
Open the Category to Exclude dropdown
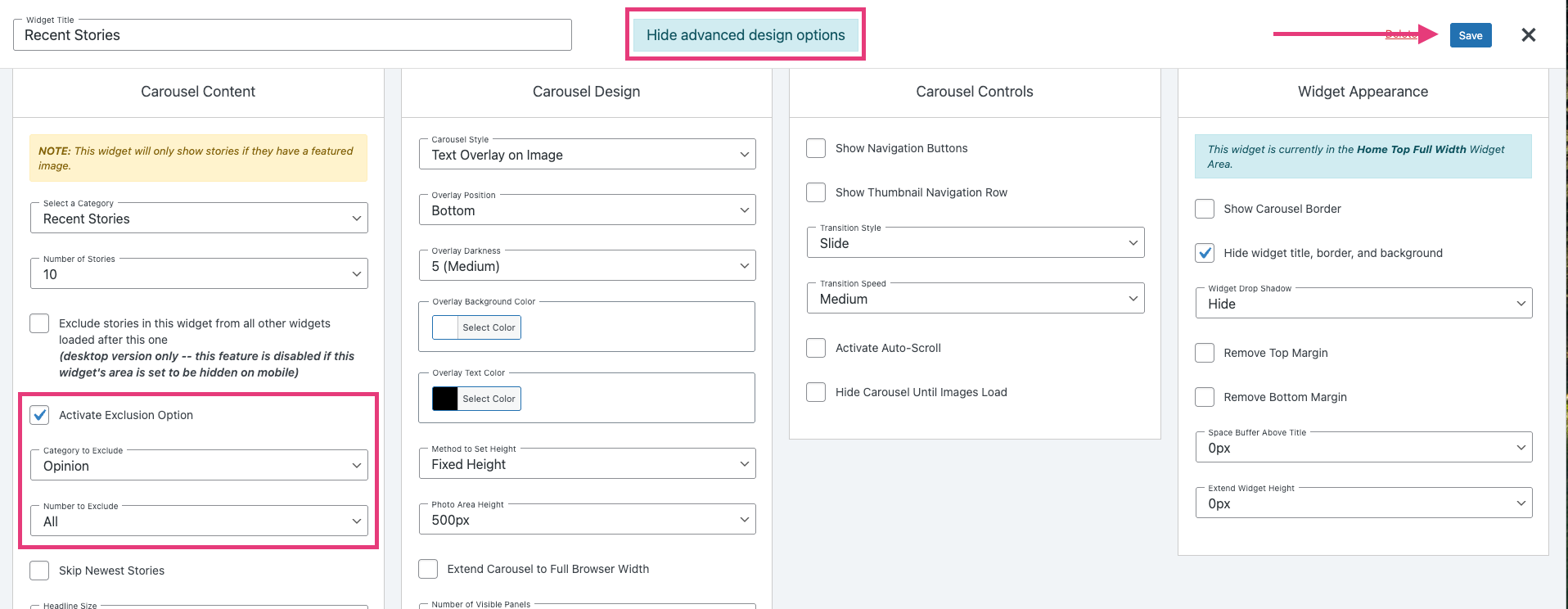199,466
